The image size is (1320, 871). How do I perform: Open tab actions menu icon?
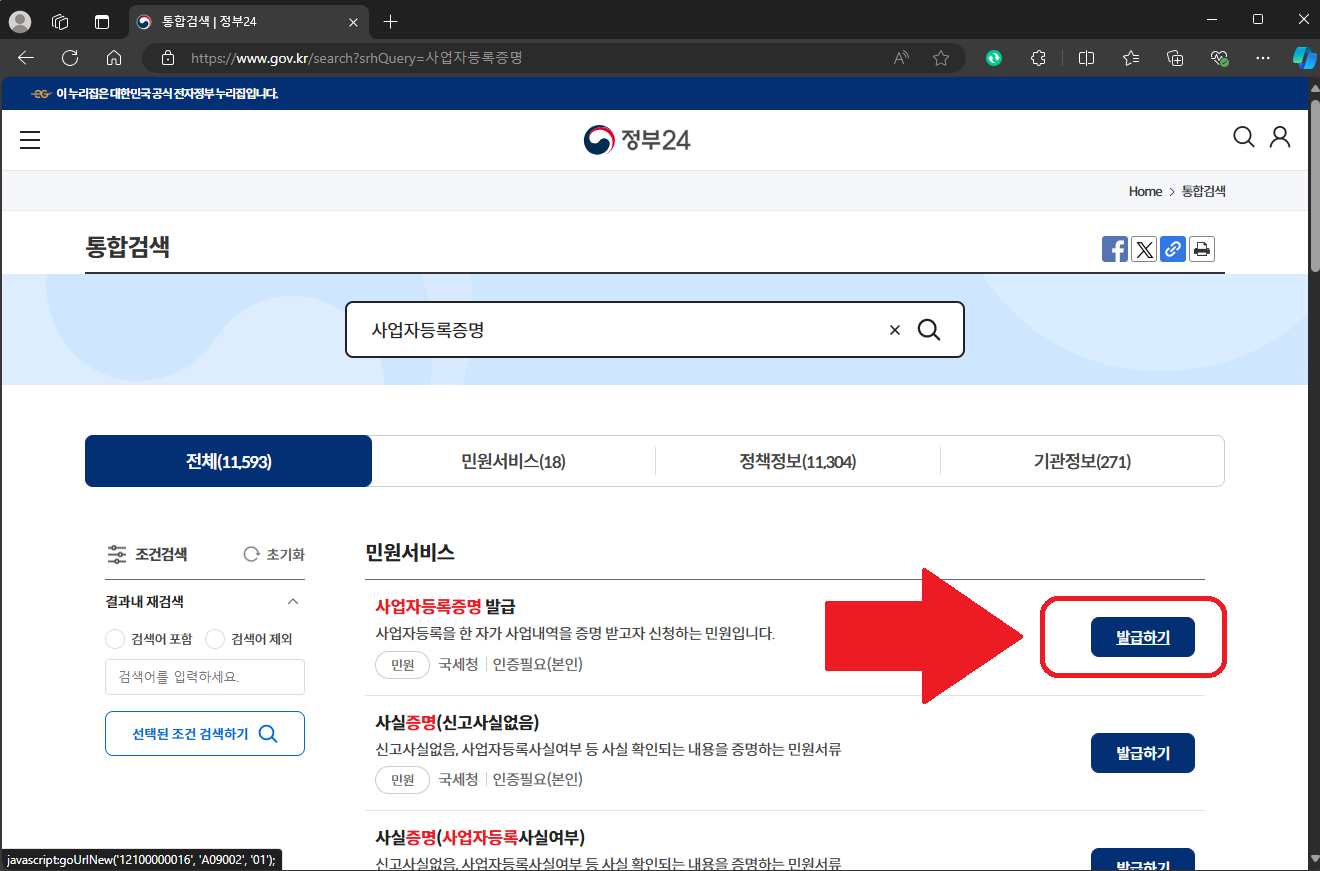click(101, 21)
